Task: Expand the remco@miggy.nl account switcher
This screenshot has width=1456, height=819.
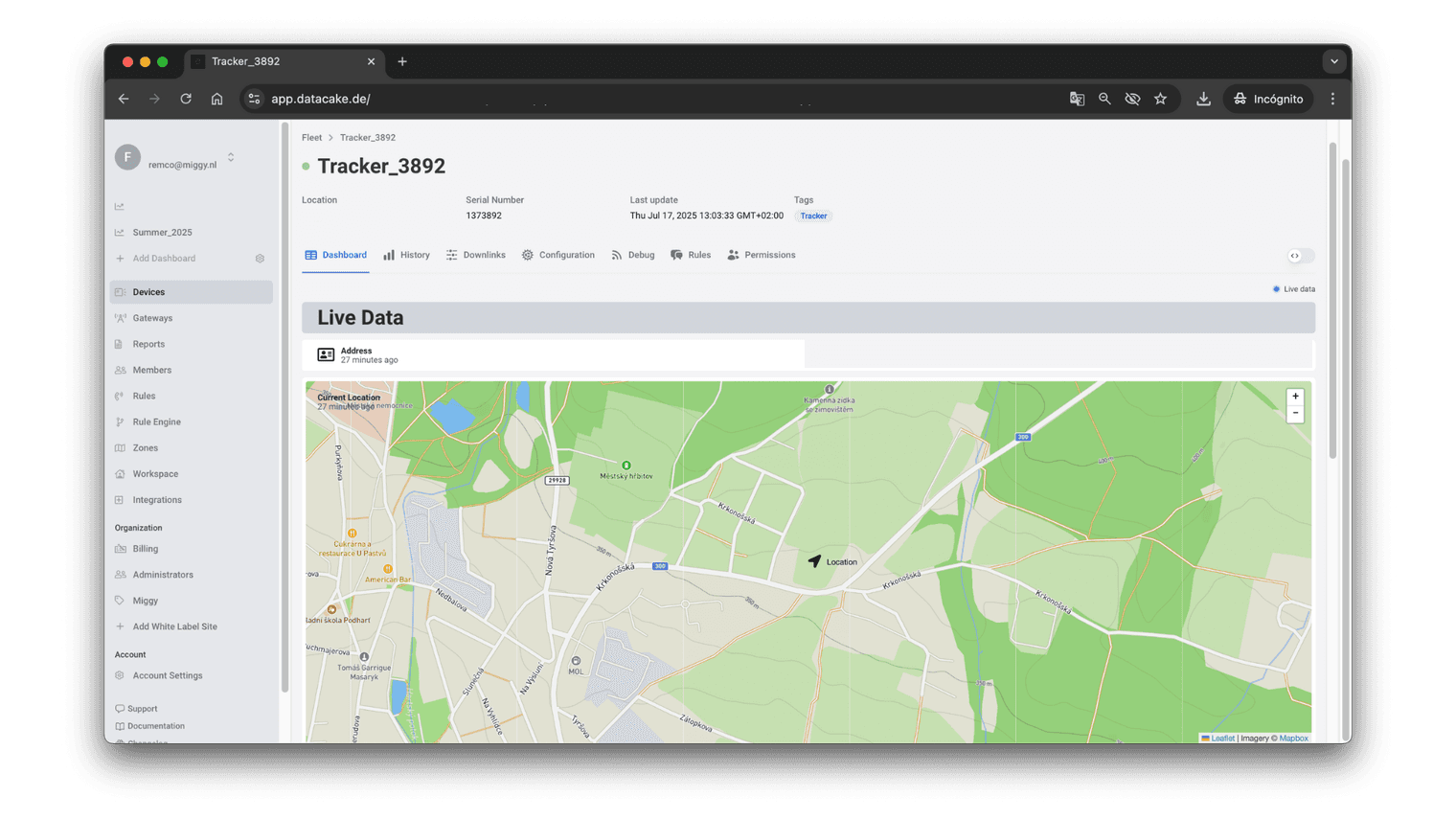Action: click(231, 157)
